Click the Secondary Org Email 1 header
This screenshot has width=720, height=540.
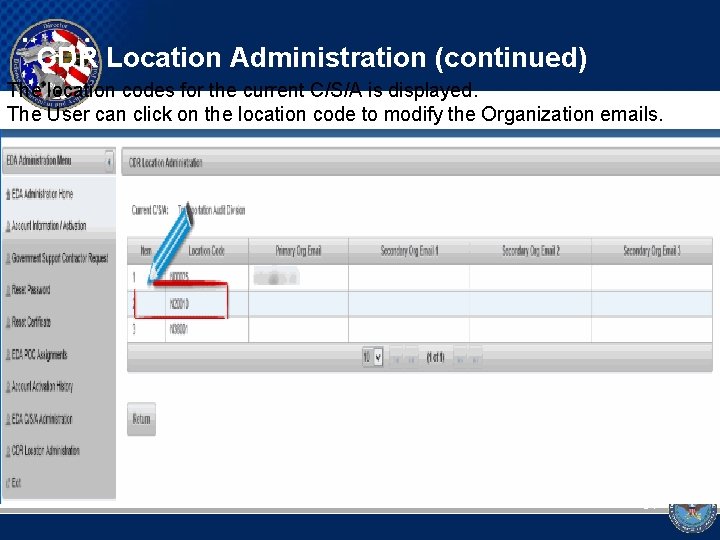(x=410, y=251)
